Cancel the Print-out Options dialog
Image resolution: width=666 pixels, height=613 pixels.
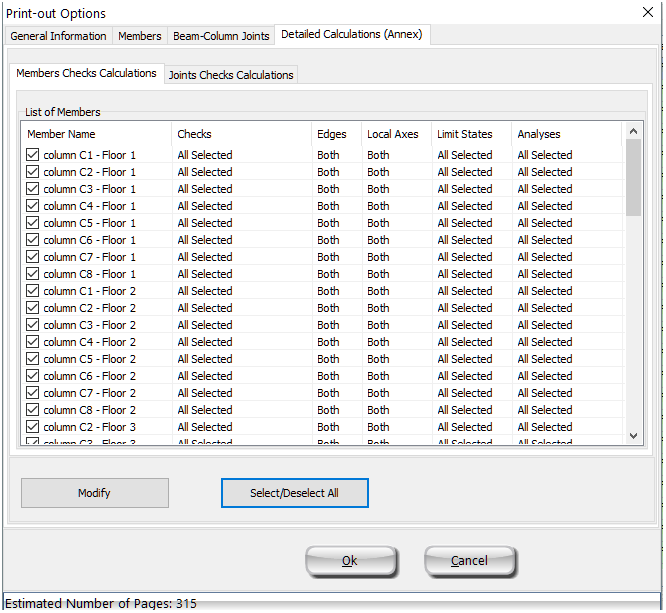click(x=469, y=561)
